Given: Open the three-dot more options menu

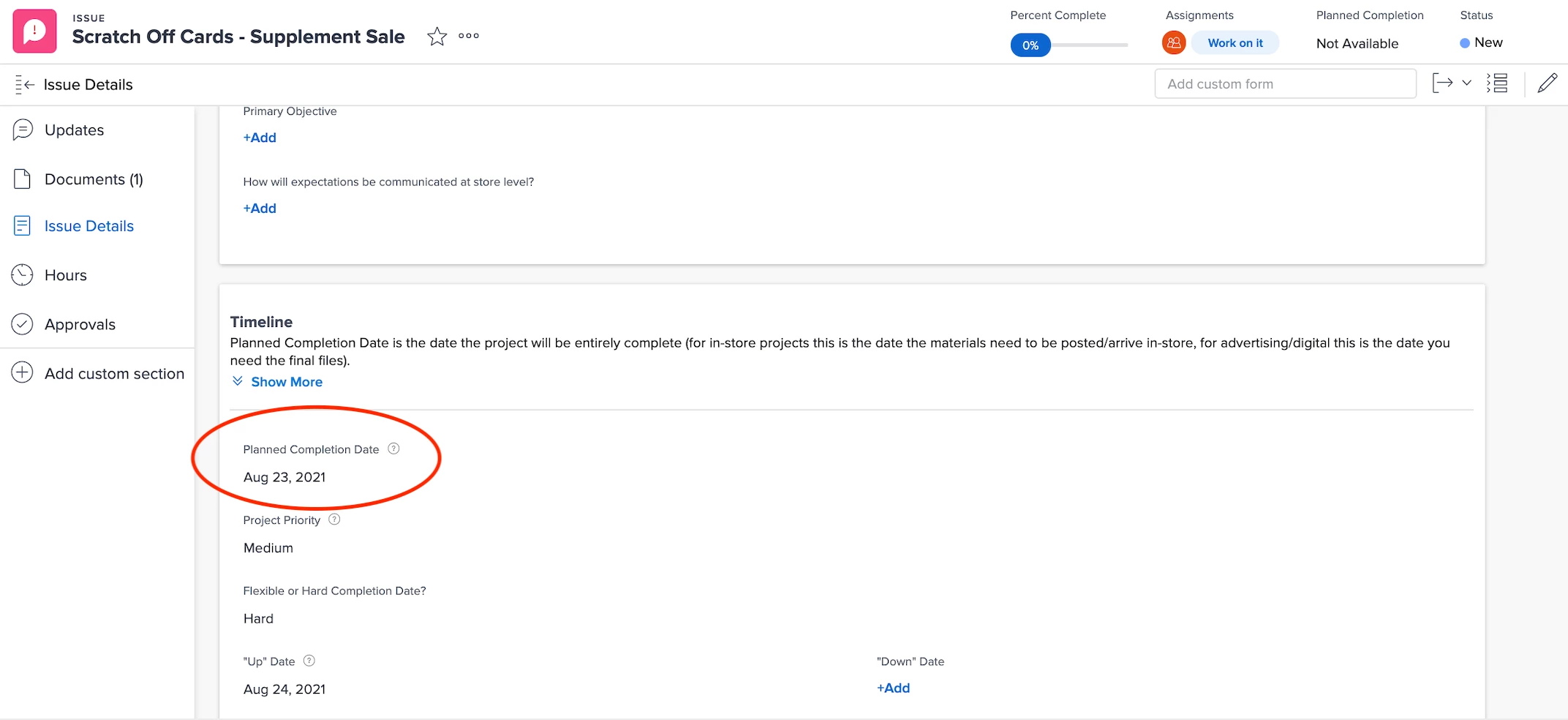Looking at the screenshot, I should [469, 35].
